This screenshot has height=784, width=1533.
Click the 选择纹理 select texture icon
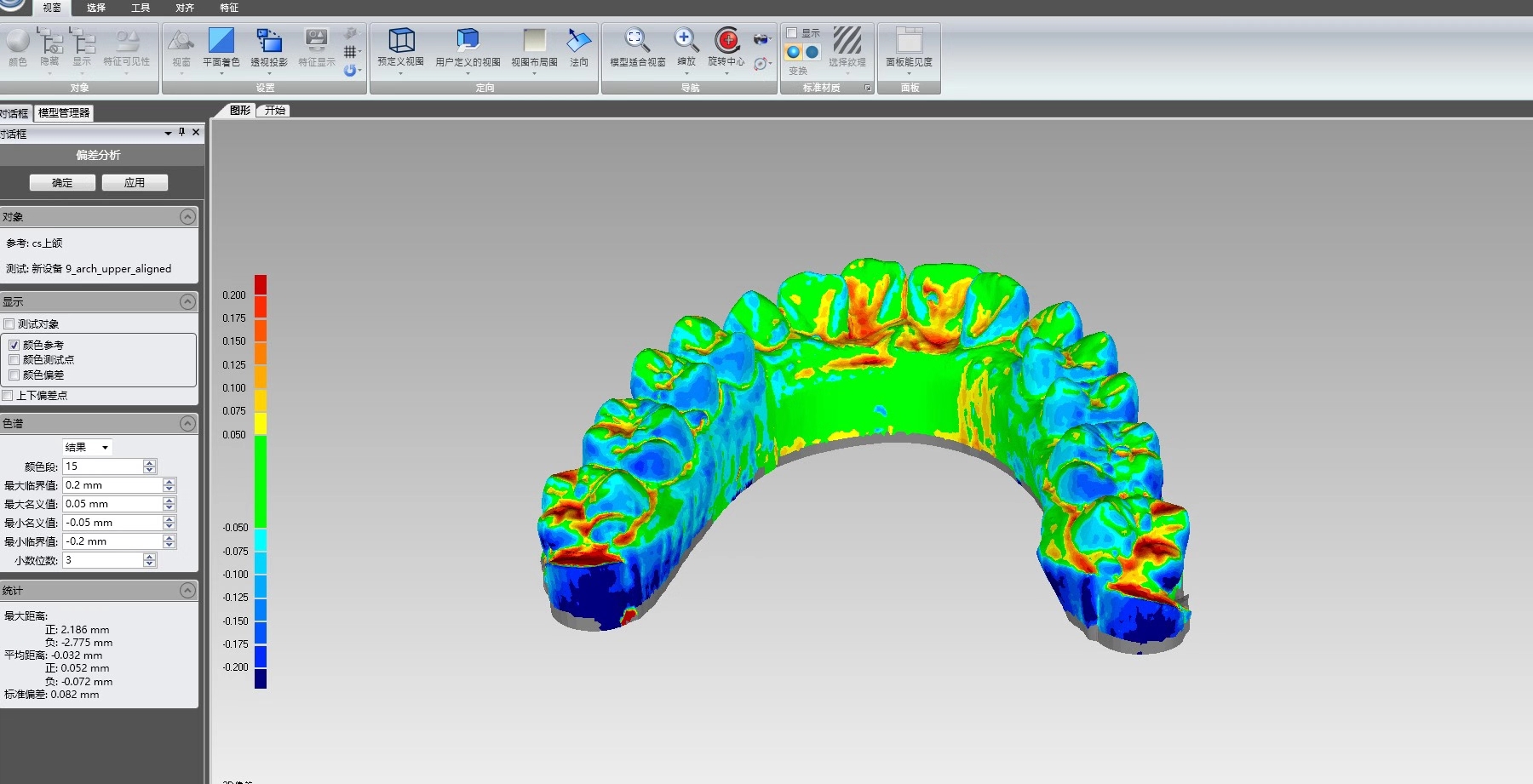click(847, 40)
